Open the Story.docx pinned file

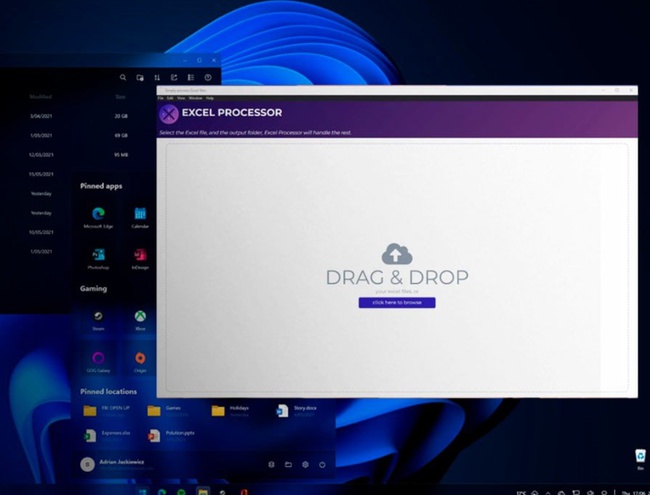click(x=297, y=410)
